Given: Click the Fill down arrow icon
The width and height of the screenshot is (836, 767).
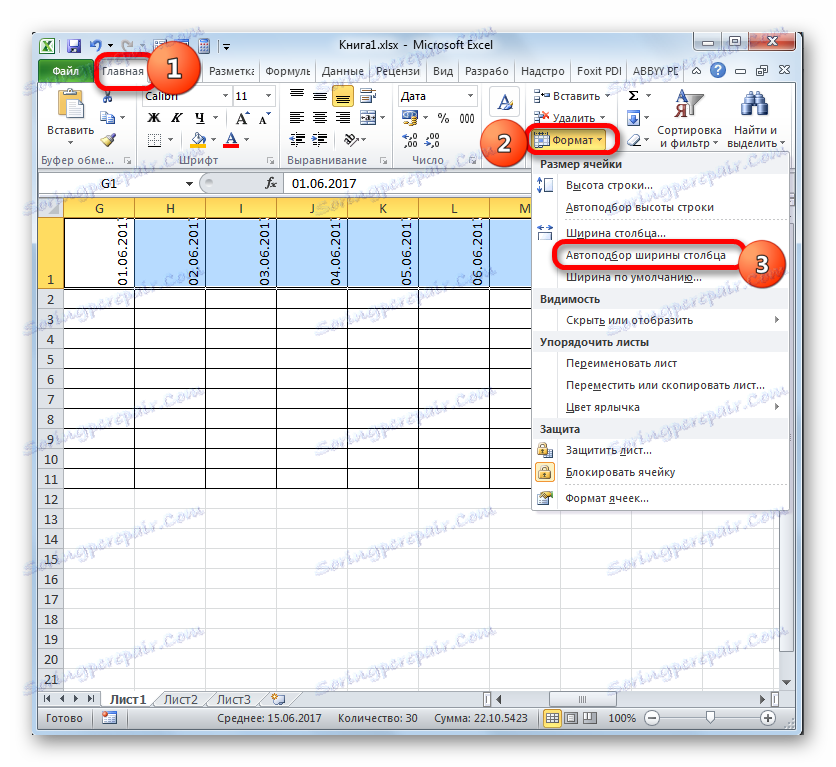Looking at the screenshot, I should click(633, 118).
